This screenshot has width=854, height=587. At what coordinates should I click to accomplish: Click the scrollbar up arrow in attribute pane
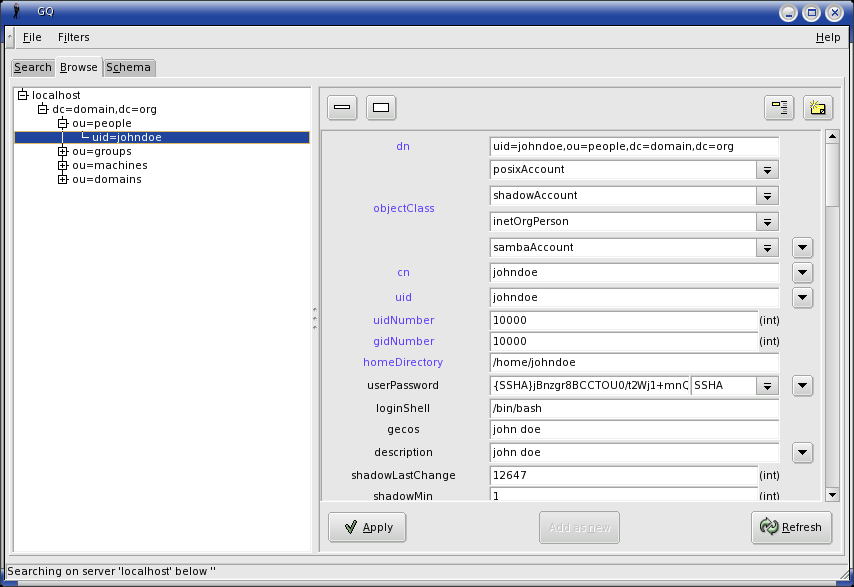click(x=832, y=136)
